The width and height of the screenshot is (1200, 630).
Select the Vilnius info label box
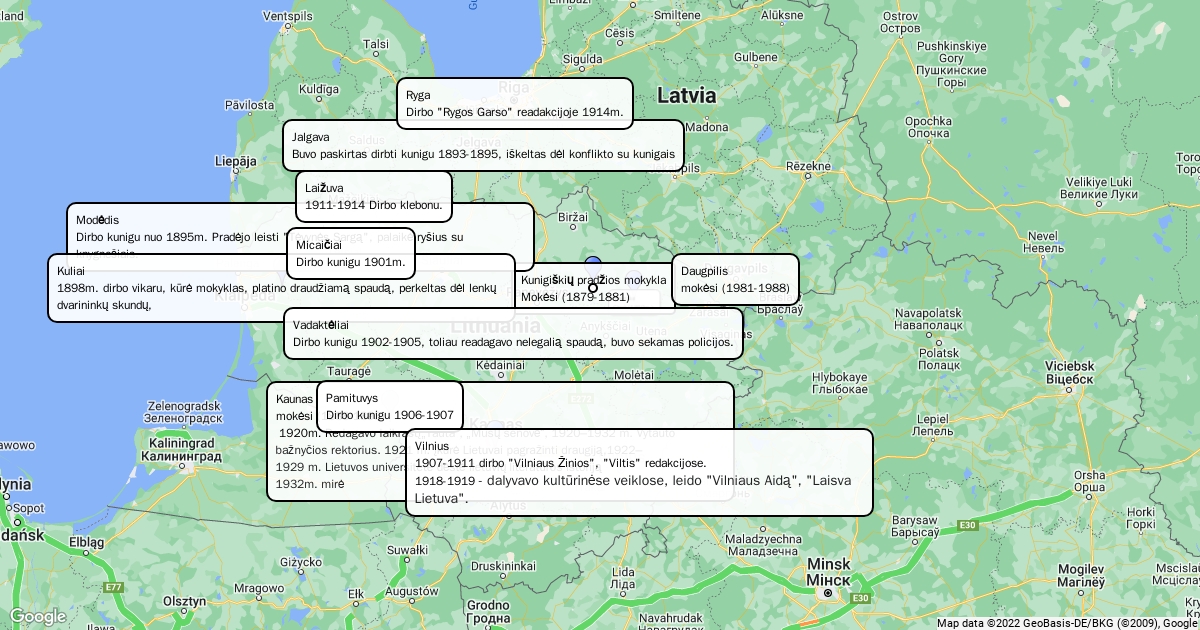click(x=640, y=472)
